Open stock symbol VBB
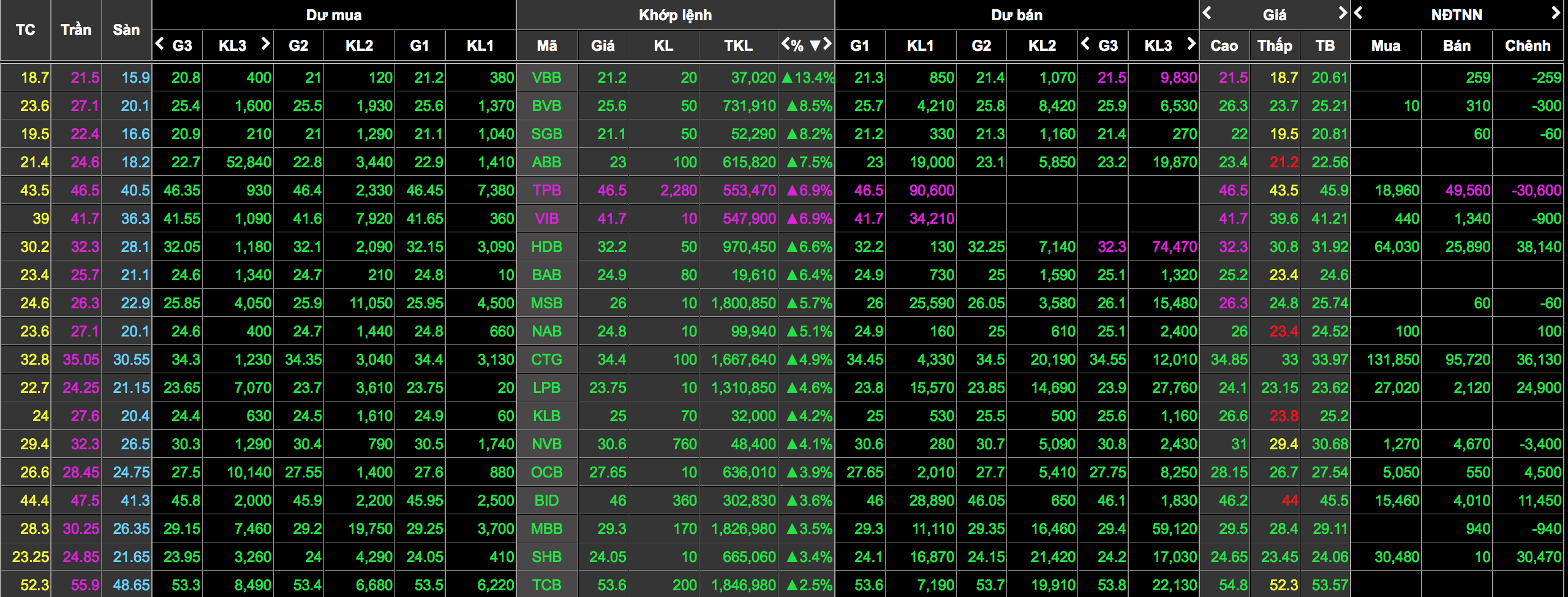 tap(546, 77)
